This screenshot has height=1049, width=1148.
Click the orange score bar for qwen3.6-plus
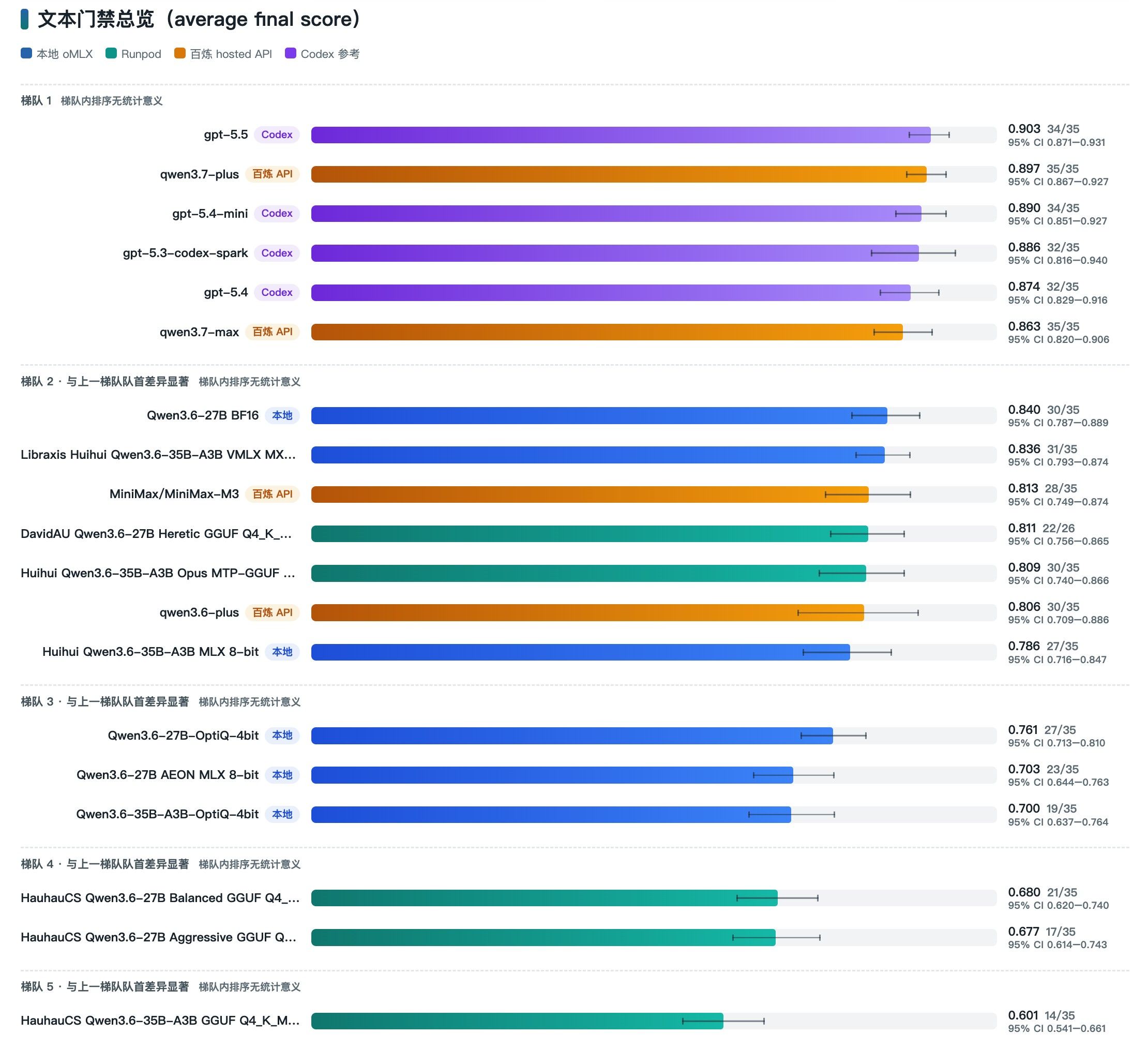(587, 612)
